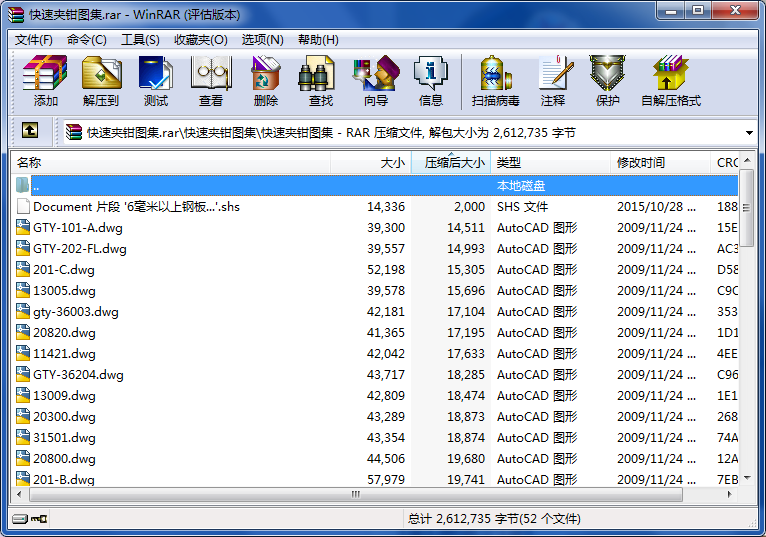Click the icon of GTY-101-A.dwg file
The image size is (766, 537).
22,227
